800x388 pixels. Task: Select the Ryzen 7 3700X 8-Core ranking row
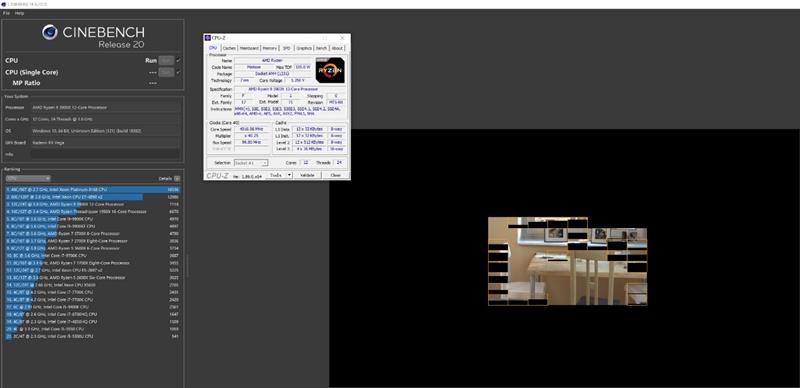pos(92,233)
